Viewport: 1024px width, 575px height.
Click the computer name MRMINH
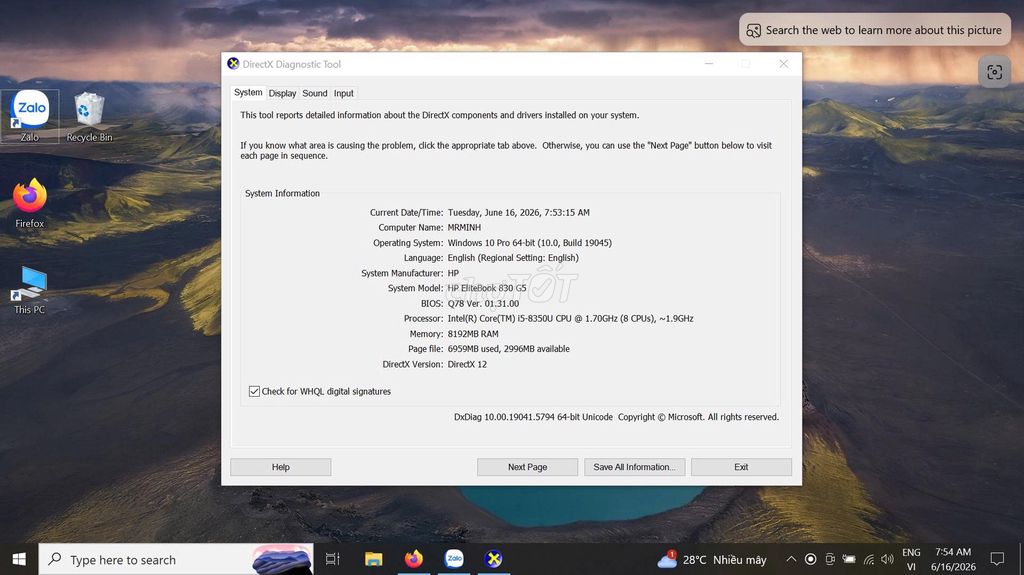point(464,227)
